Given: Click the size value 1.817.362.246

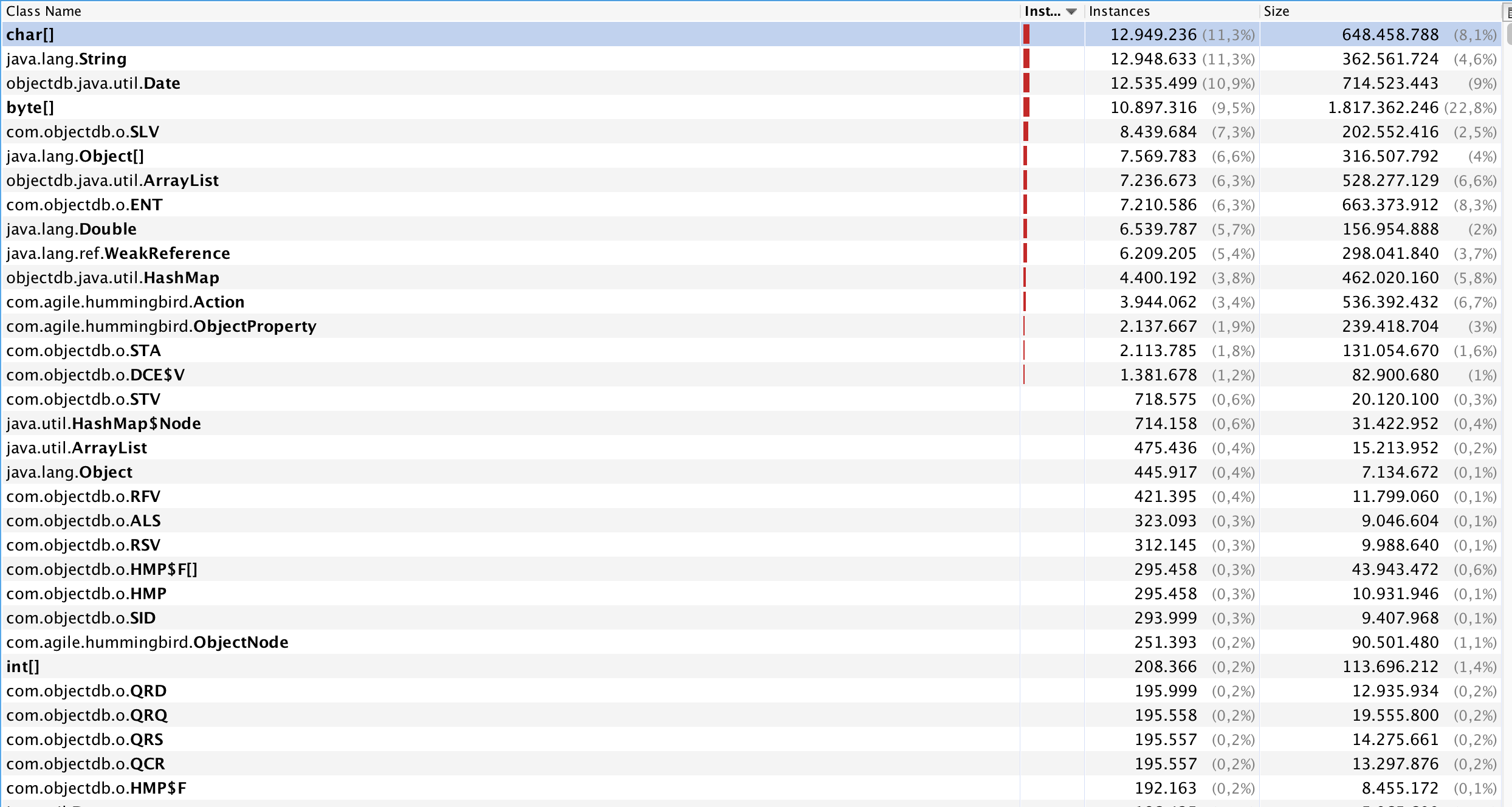Looking at the screenshot, I should (1383, 108).
